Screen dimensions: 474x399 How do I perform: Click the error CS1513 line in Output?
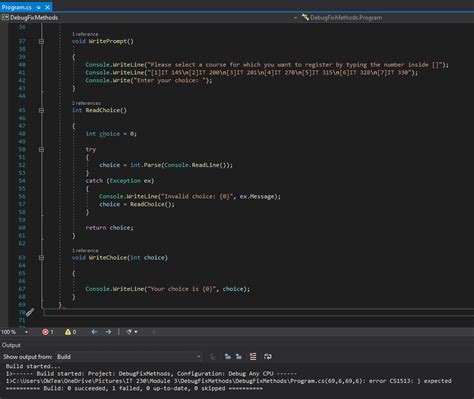pyautogui.click(x=229, y=381)
